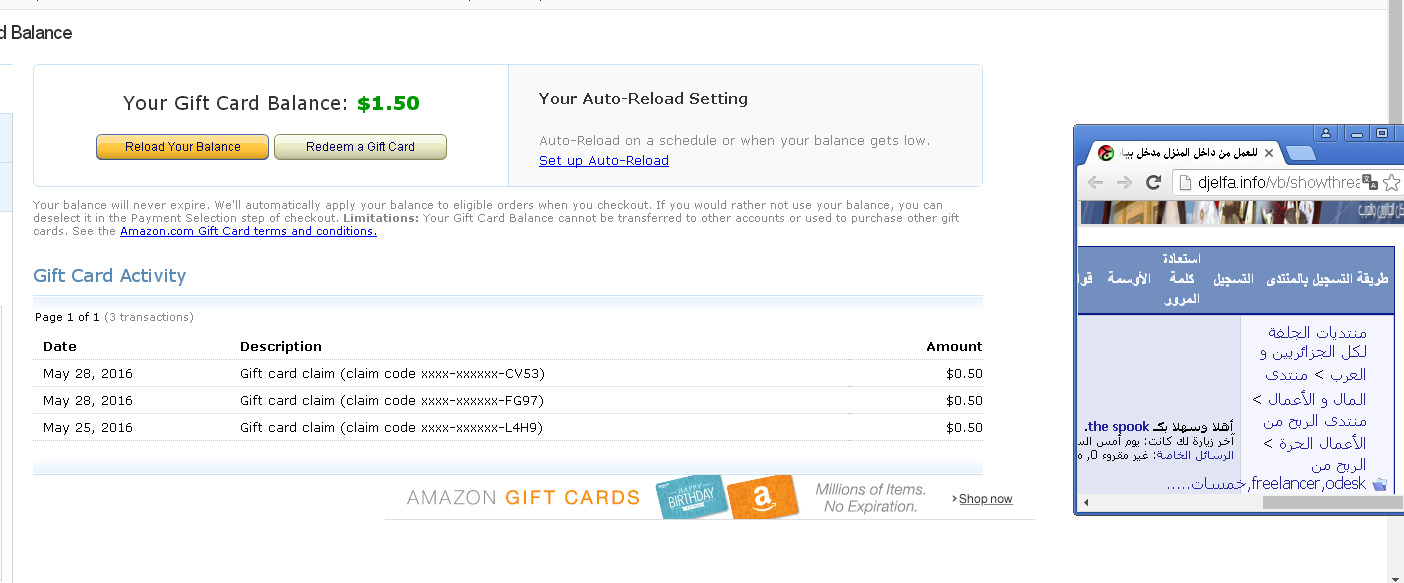Image resolution: width=1404 pixels, height=583 pixels.
Task: Close the Arabic forum browser tab
Action: (1269, 153)
